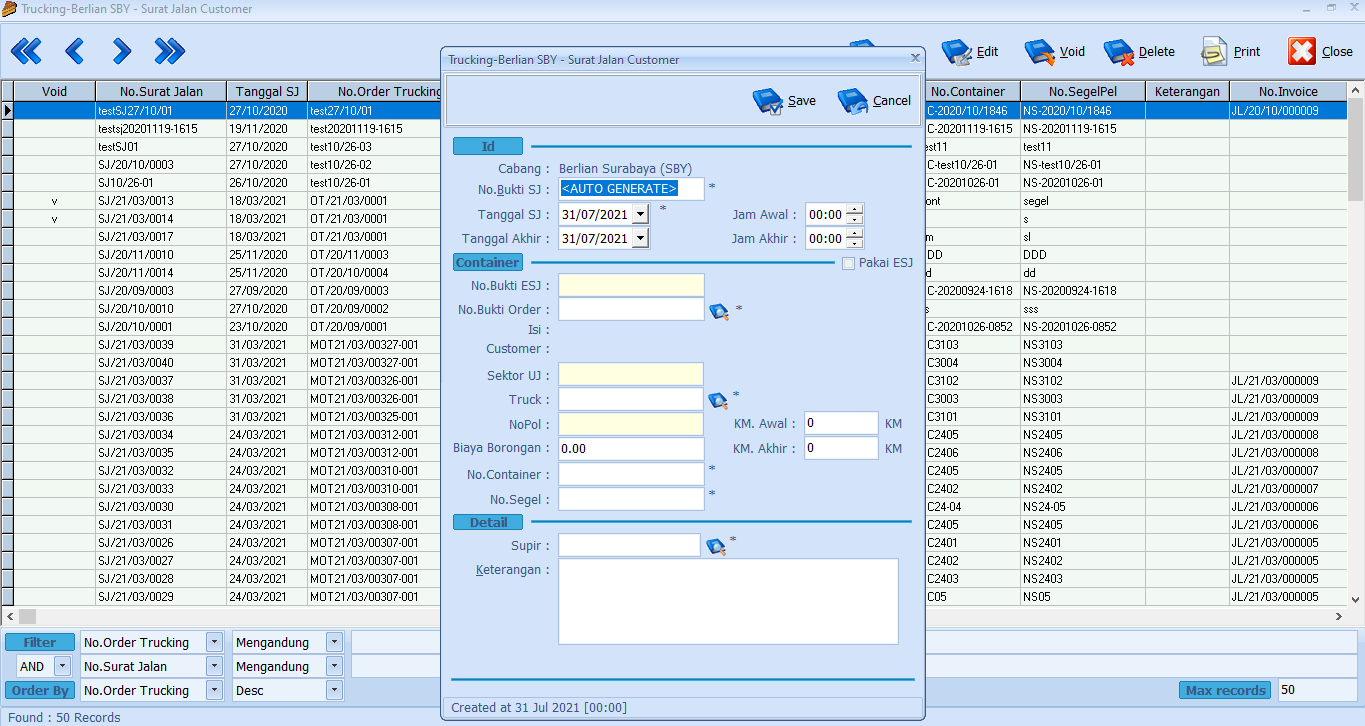Click the Delete toolbar button
The image size is (1365, 726).
1139,52
